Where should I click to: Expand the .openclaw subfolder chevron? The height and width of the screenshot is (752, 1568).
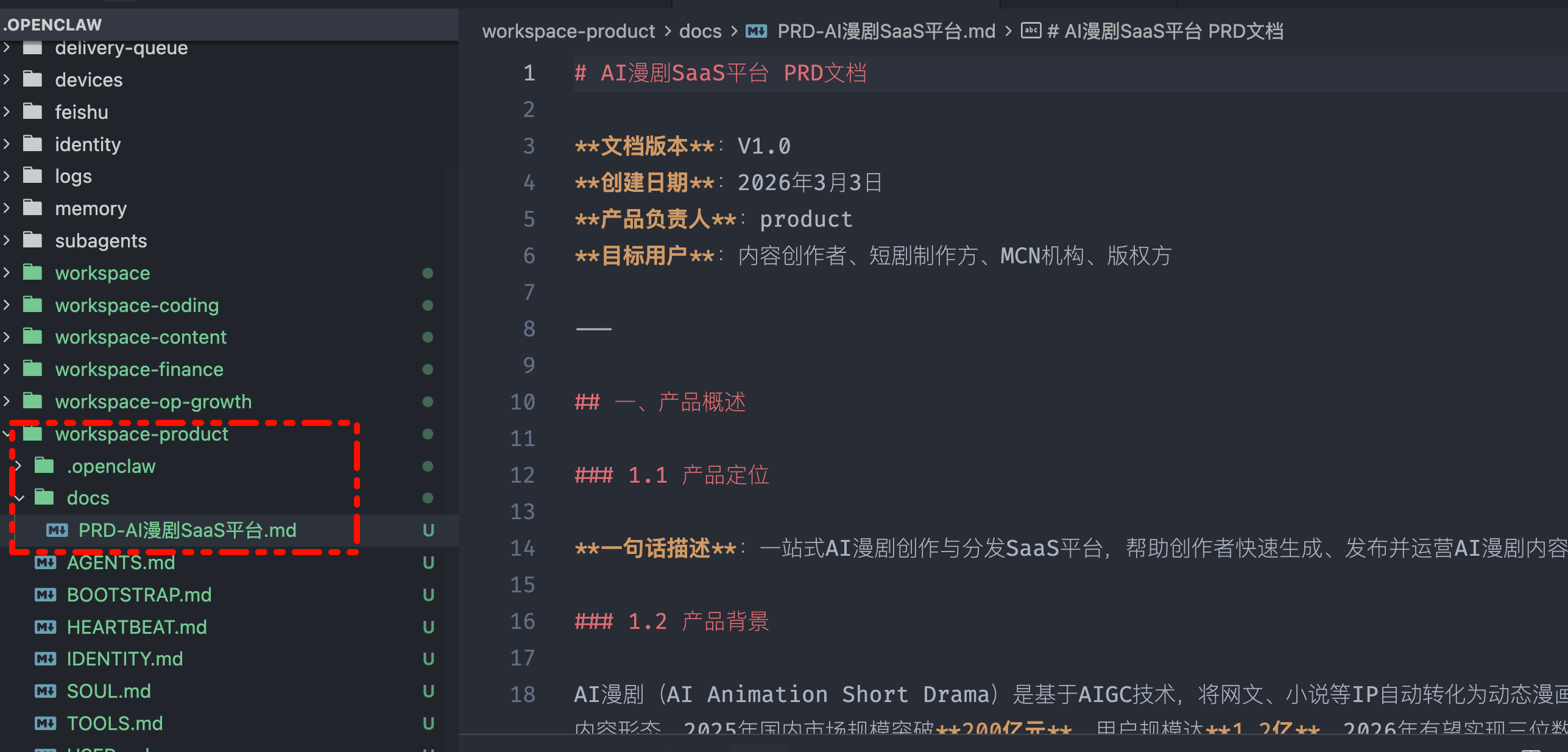[x=19, y=466]
